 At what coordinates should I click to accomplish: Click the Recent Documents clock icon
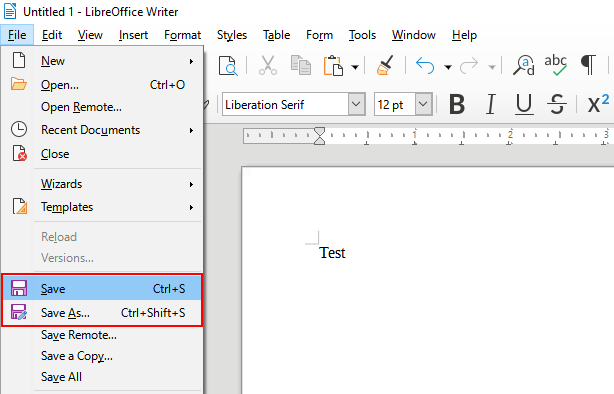(19, 129)
